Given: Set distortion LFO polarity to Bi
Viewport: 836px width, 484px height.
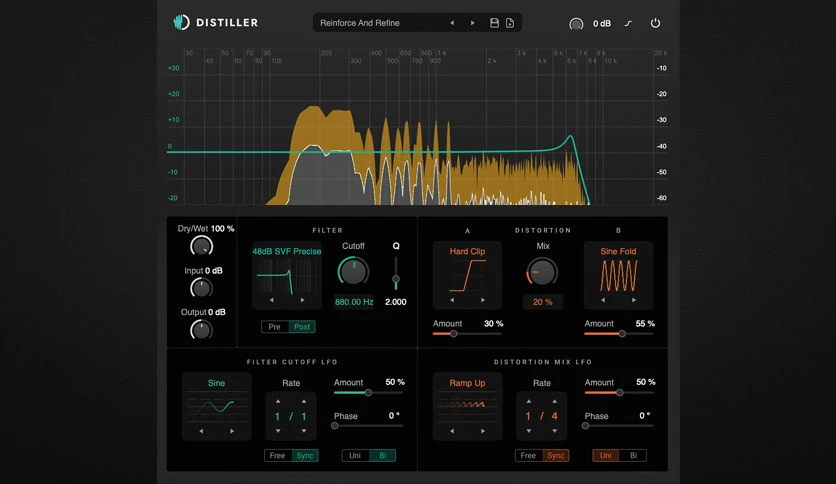Looking at the screenshot, I should (633, 455).
